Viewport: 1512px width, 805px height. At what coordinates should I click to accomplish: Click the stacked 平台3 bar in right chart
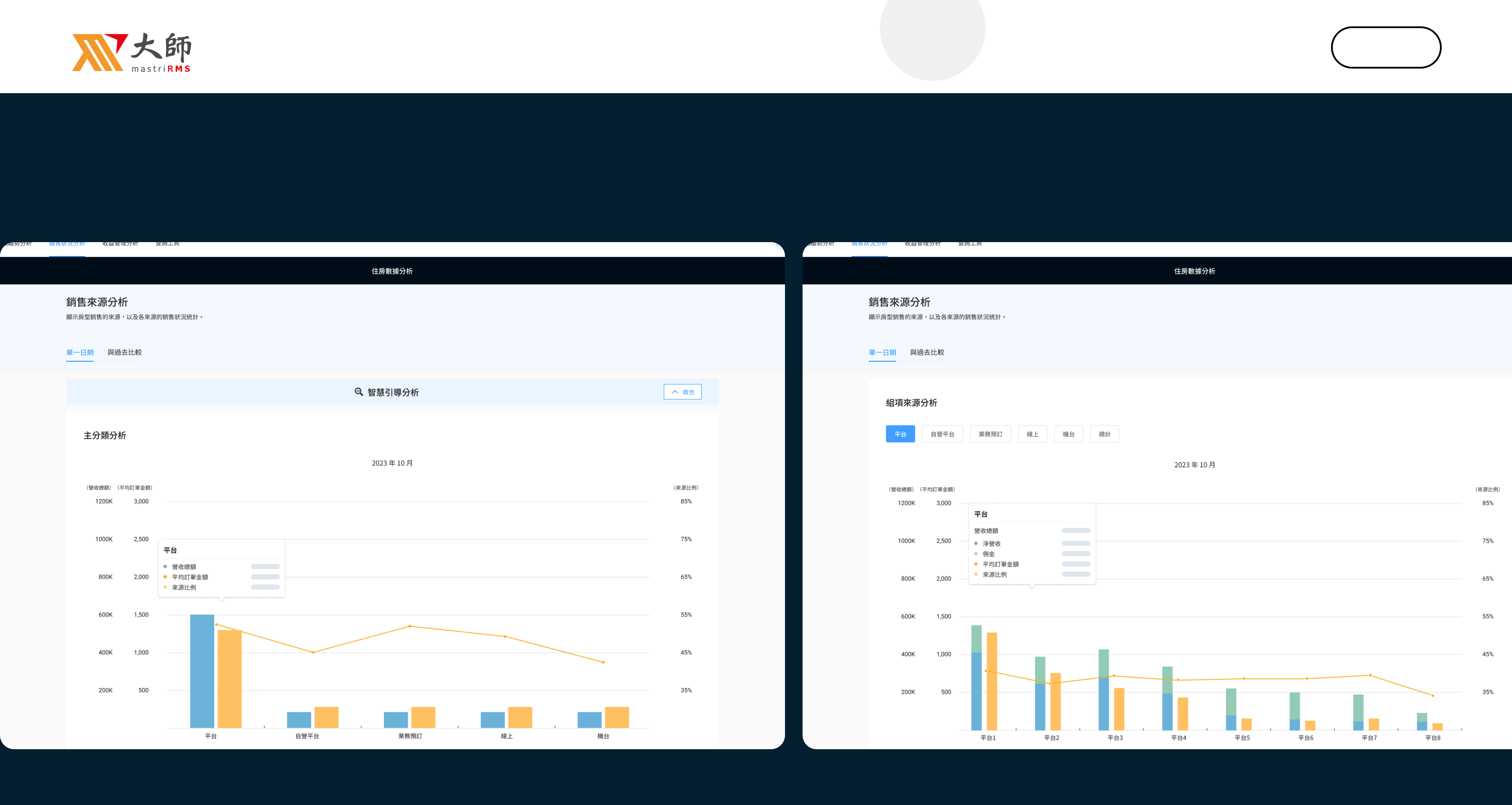click(x=1103, y=690)
